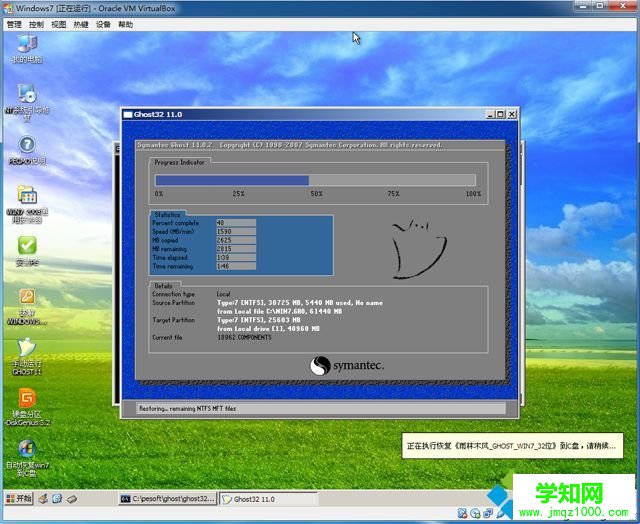Open the 管理 menu
This screenshot has width=640, height=524.
[14, 24]
